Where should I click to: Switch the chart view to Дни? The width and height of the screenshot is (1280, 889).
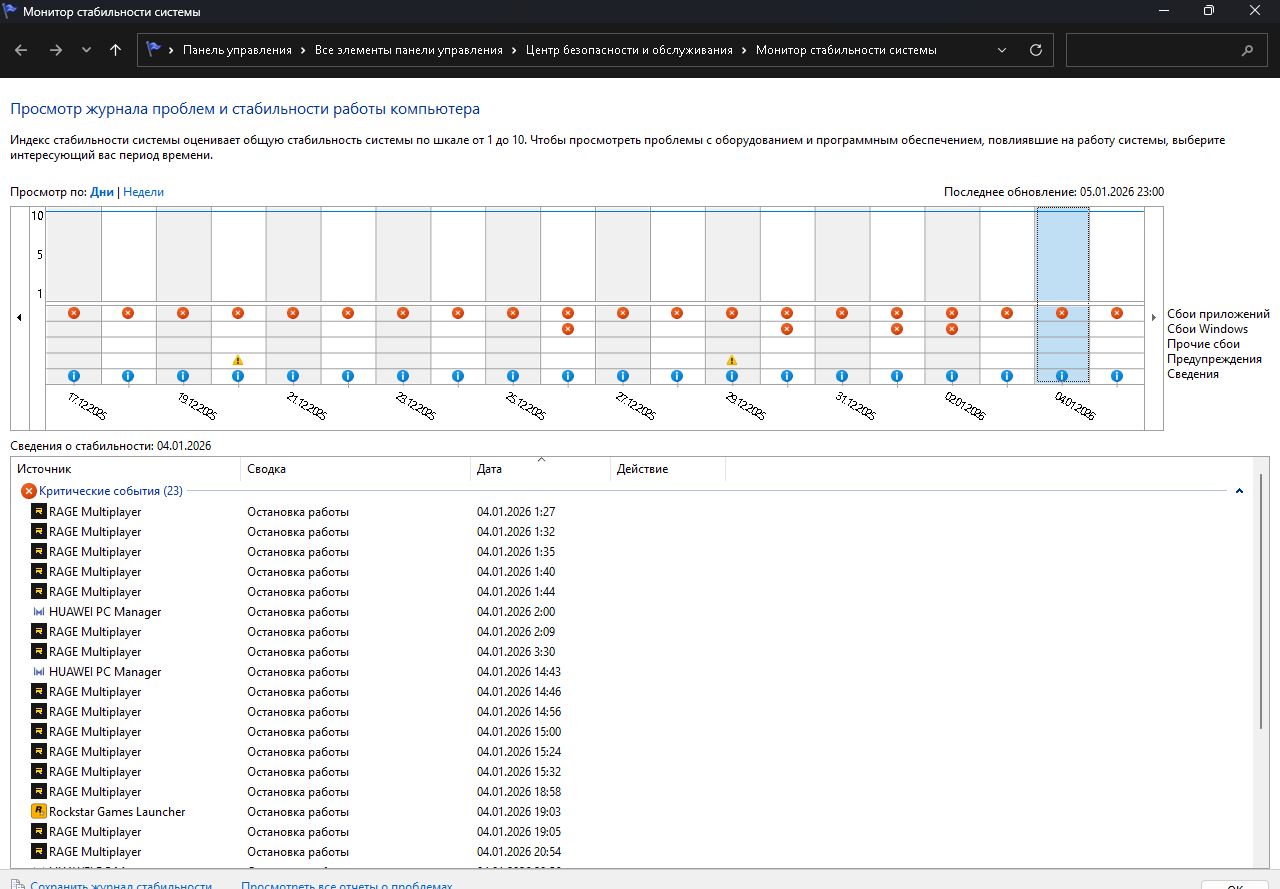click(102, 192)
